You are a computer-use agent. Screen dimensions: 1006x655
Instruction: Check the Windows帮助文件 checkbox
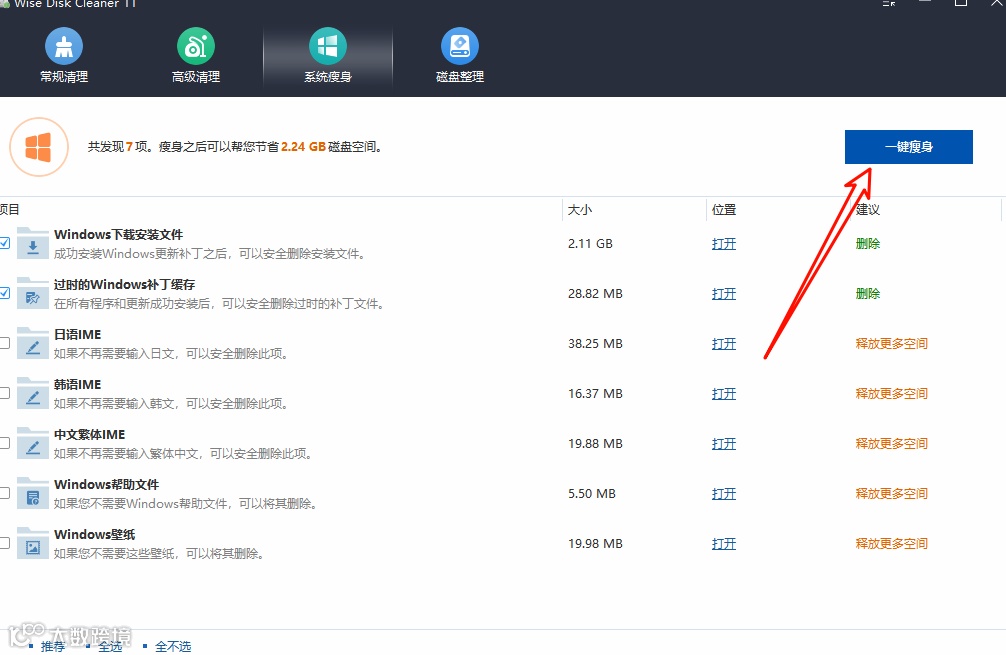[4, 493]
